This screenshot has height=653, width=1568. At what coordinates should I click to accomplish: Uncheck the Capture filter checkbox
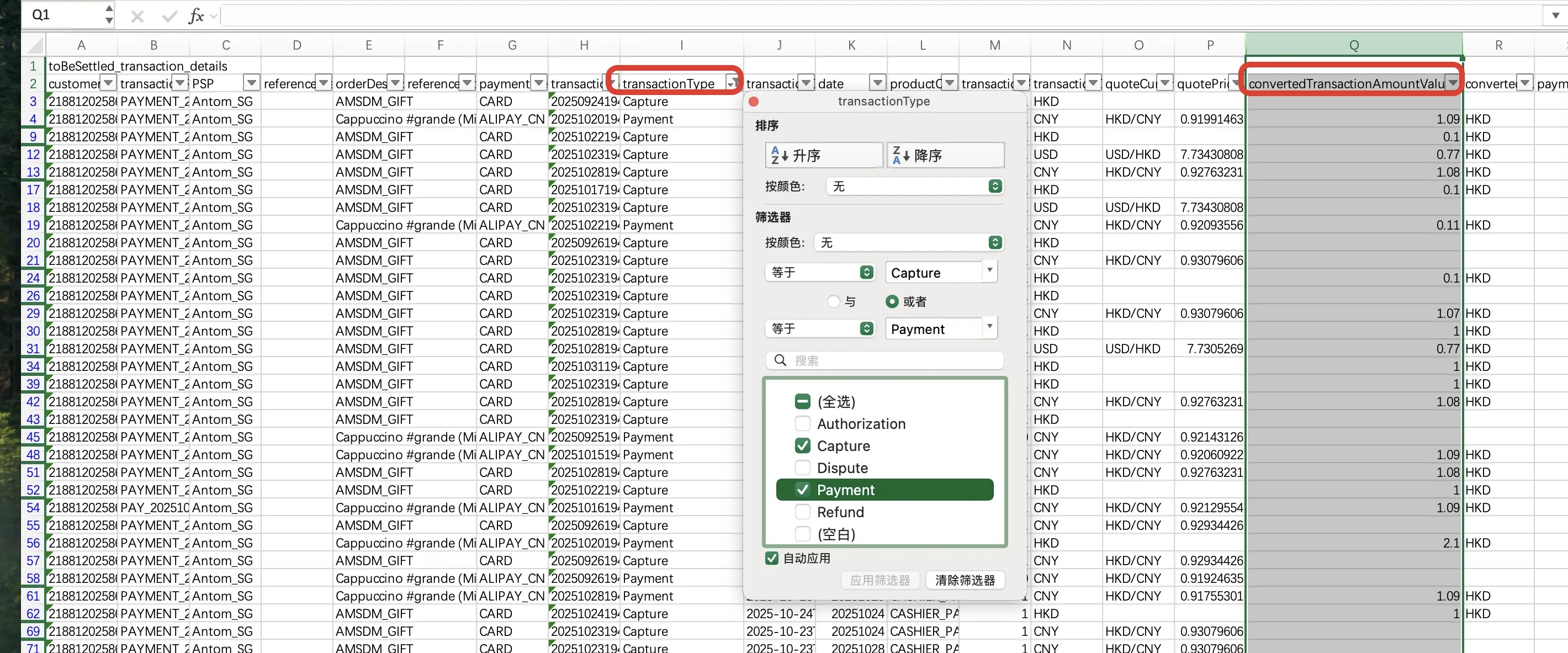[802, 445]
